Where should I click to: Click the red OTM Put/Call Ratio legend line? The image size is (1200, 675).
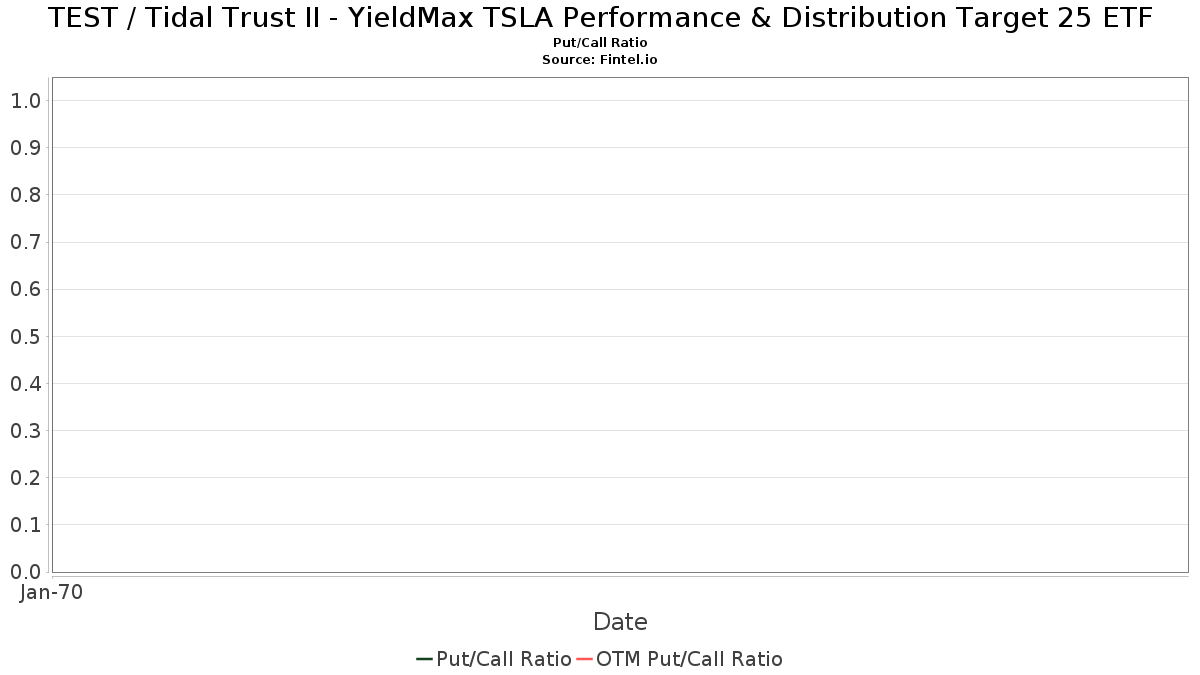click(x=585, y=659)
